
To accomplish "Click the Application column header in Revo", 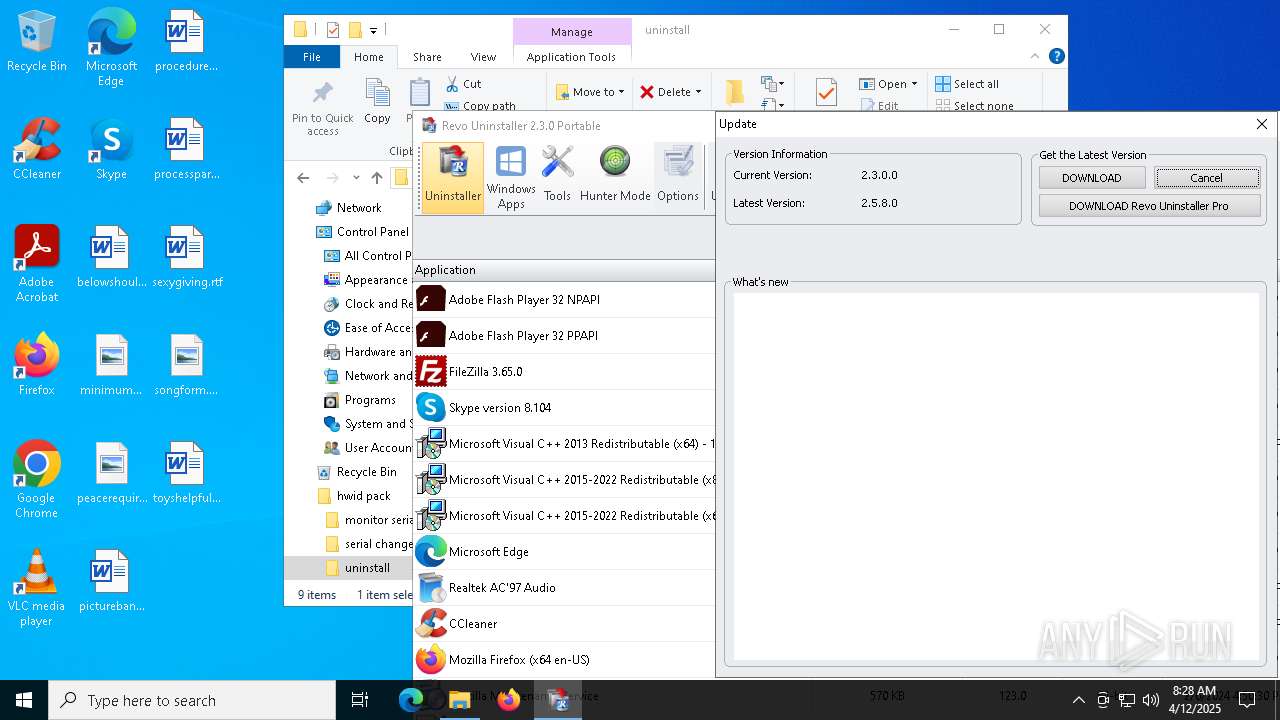I will (x=564, y=270).
